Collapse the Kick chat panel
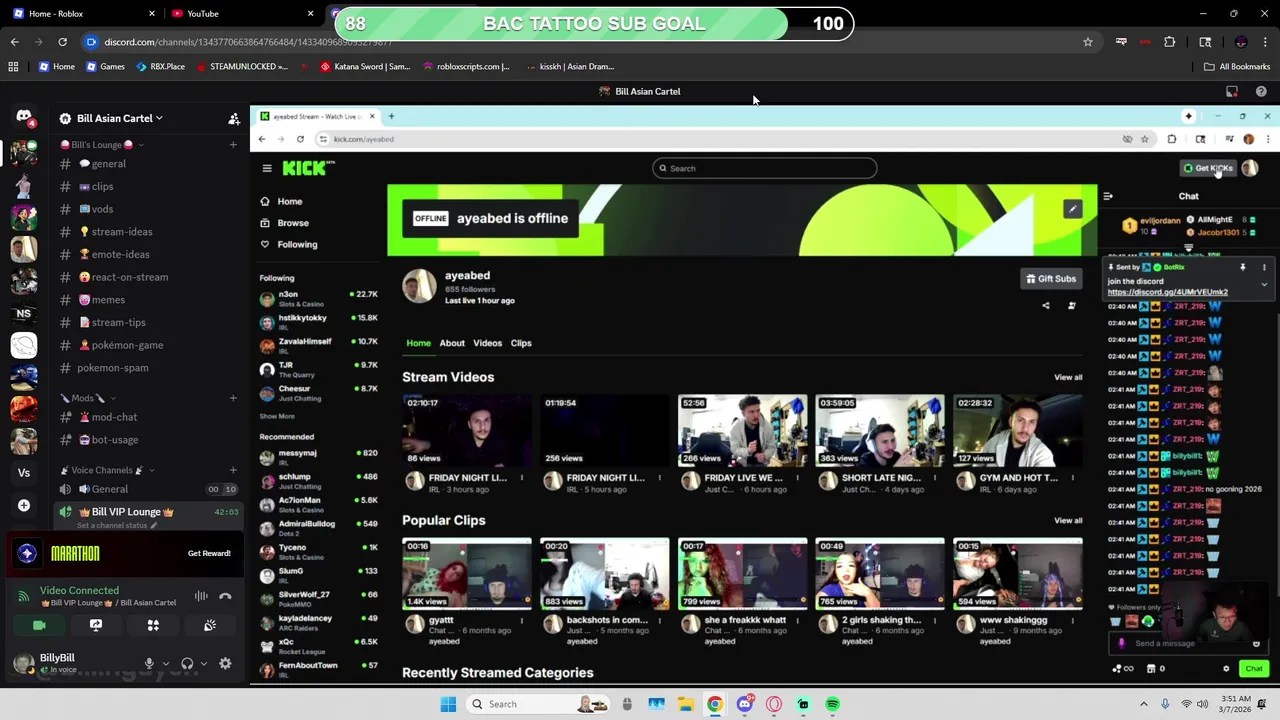 1108,196
